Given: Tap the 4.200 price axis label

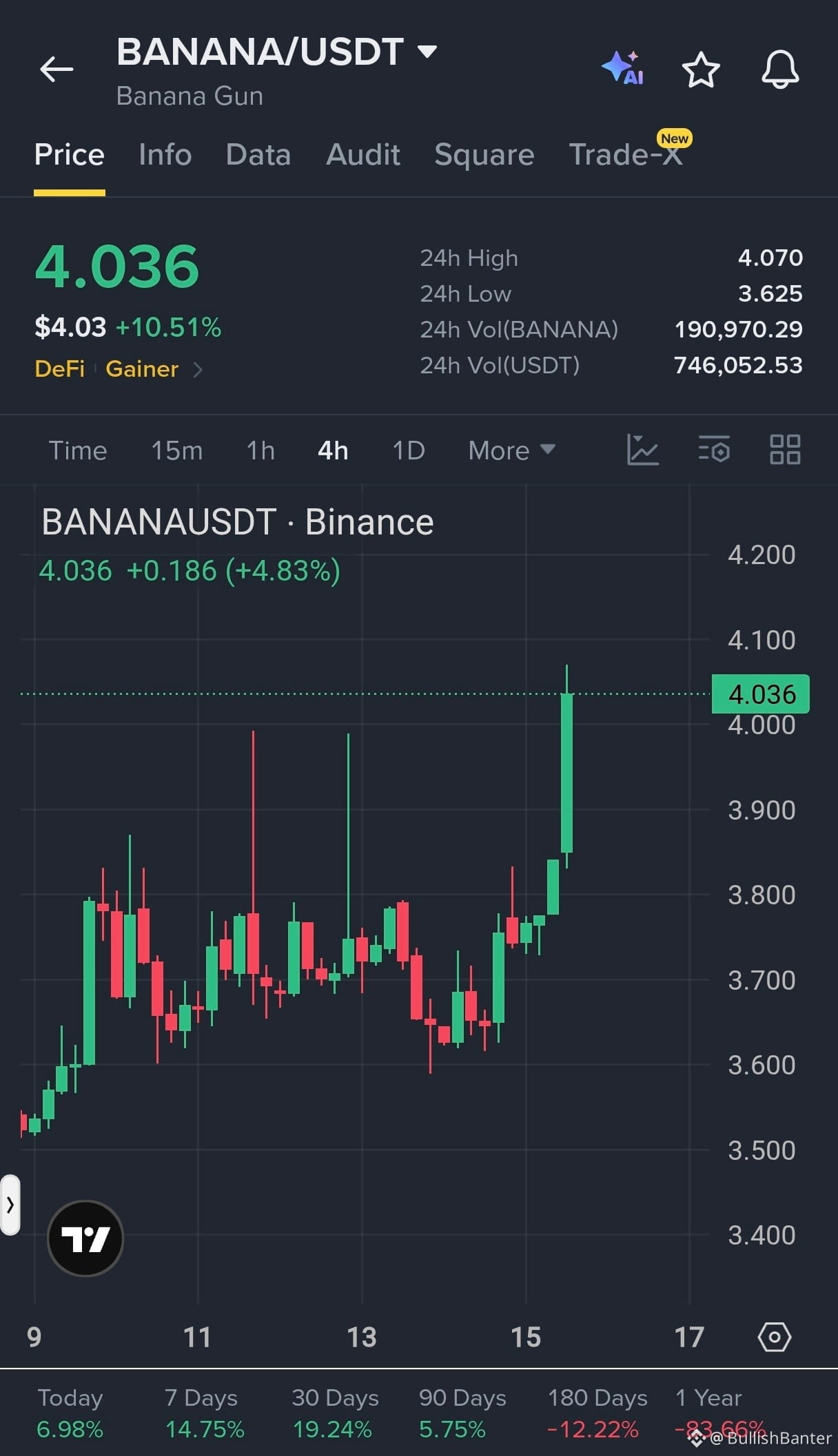Looking at the screenshot, I should (x=762, y=555).
